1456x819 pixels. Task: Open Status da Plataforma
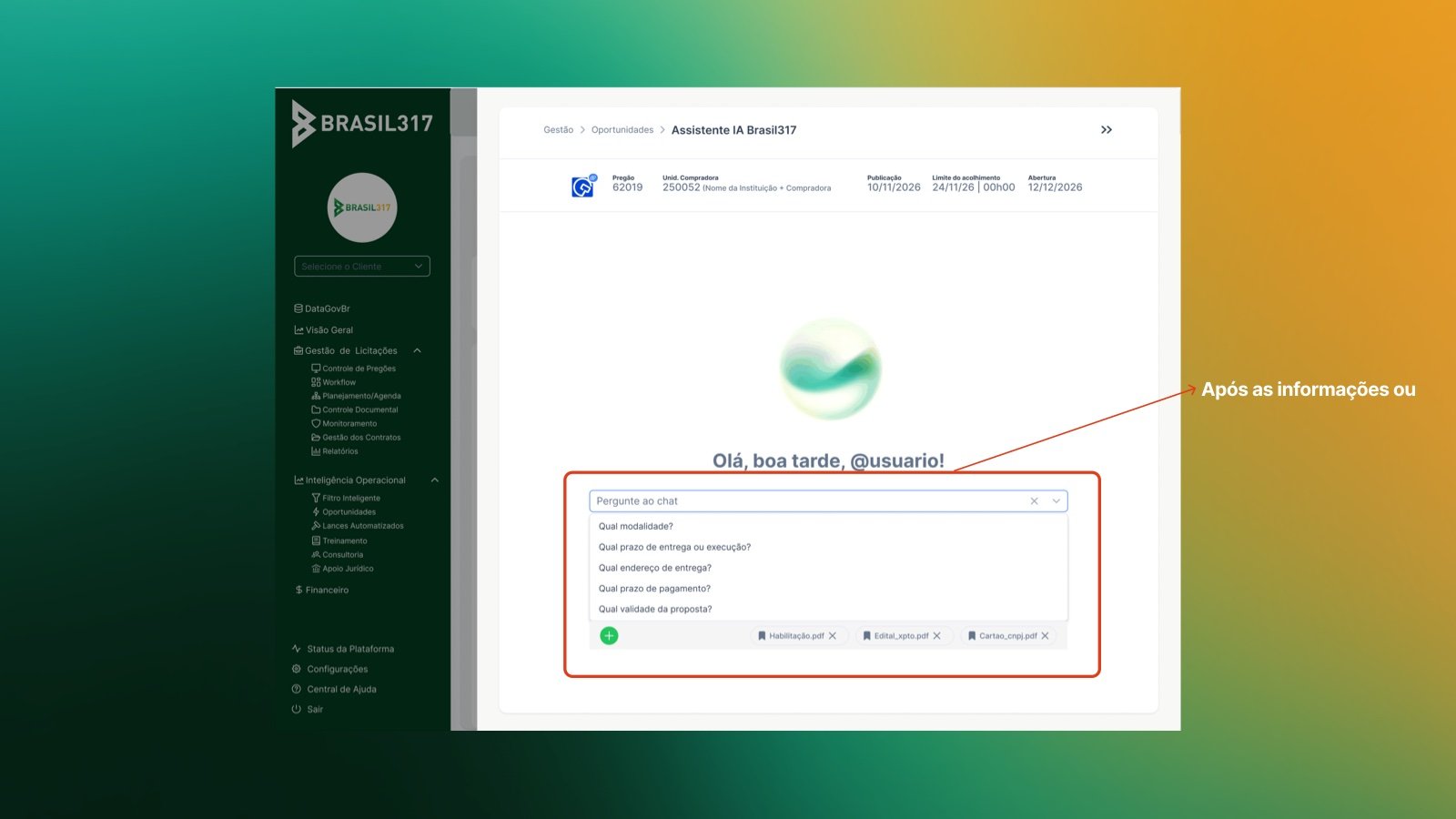[342, 649]
